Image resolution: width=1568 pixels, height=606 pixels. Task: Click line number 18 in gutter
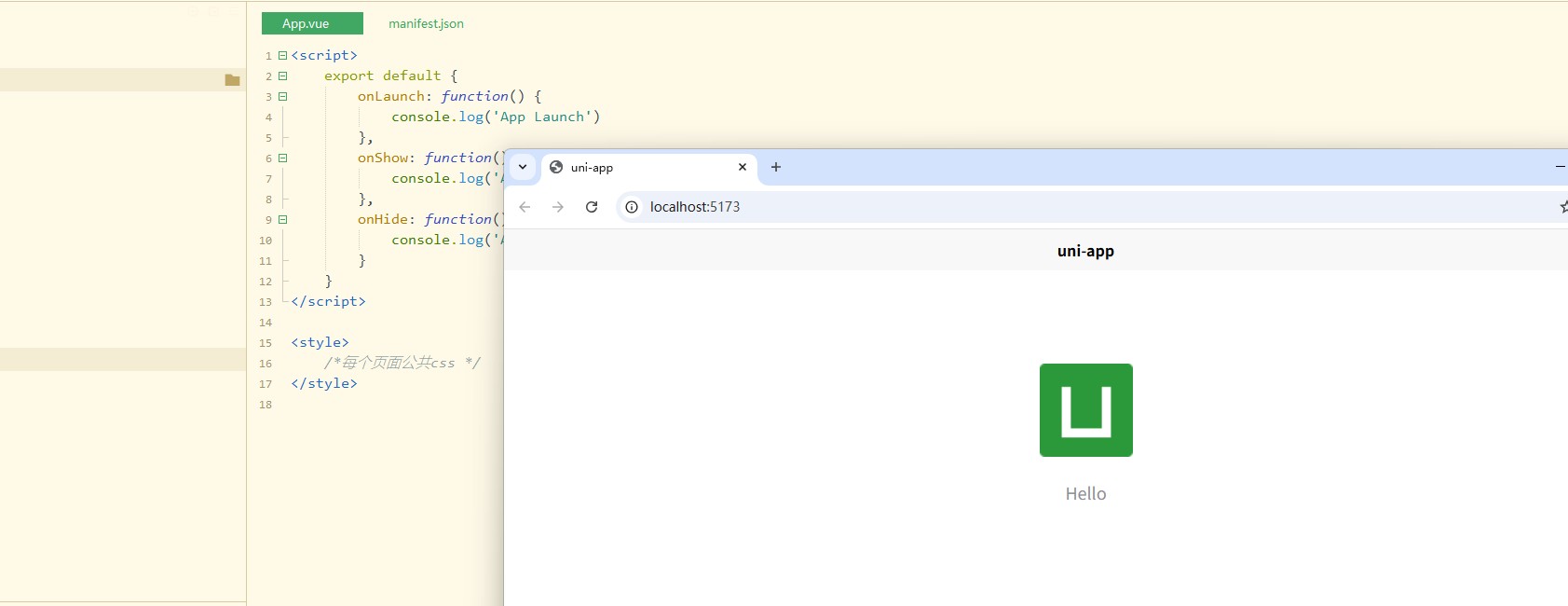[266, 405]
